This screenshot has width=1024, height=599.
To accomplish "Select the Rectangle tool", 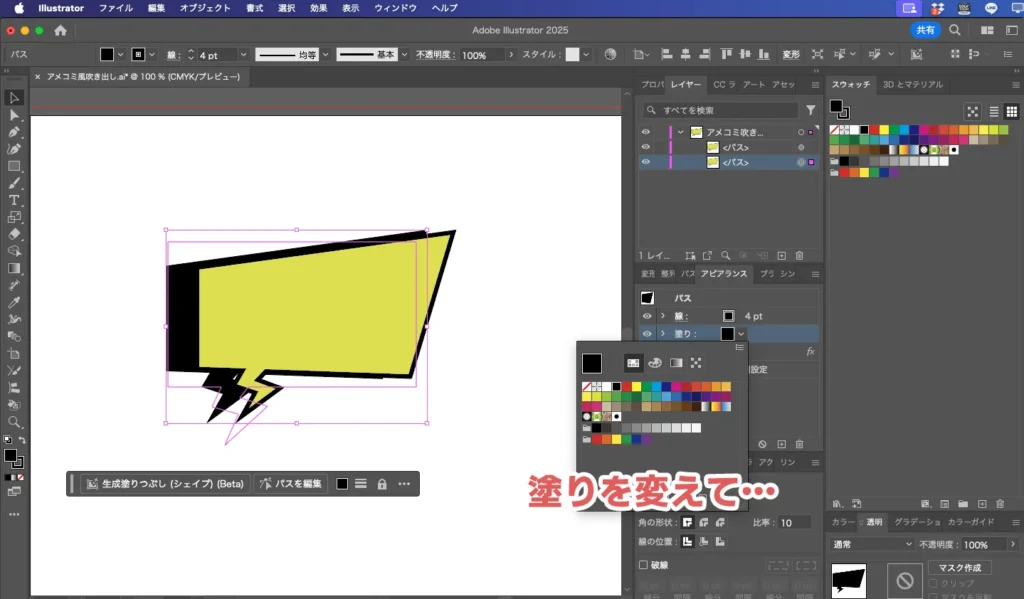I will coord(14,166).
